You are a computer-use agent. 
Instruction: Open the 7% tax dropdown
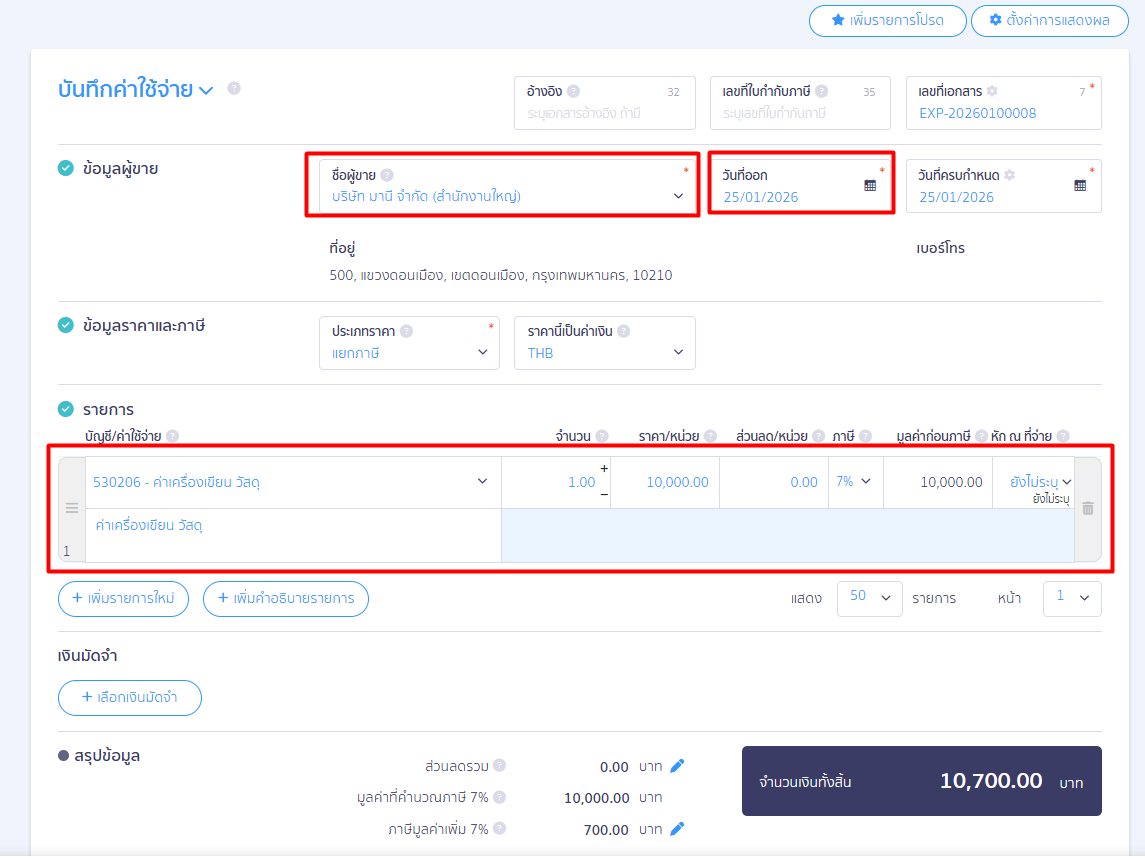click(x=855, y=482)
